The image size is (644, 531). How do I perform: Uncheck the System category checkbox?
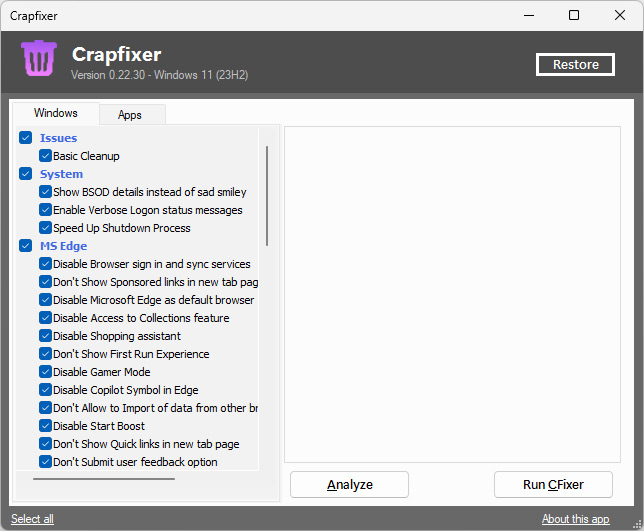pyautogui.click(x=25, y=174)
